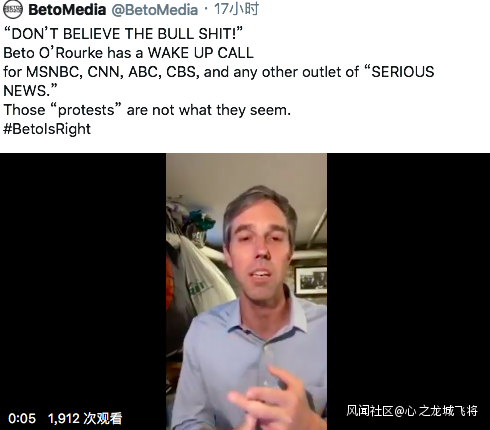
Task: Click the "DON'T BELIEVE THE BULL SHIT!" line
Action: tap(123, 34)
